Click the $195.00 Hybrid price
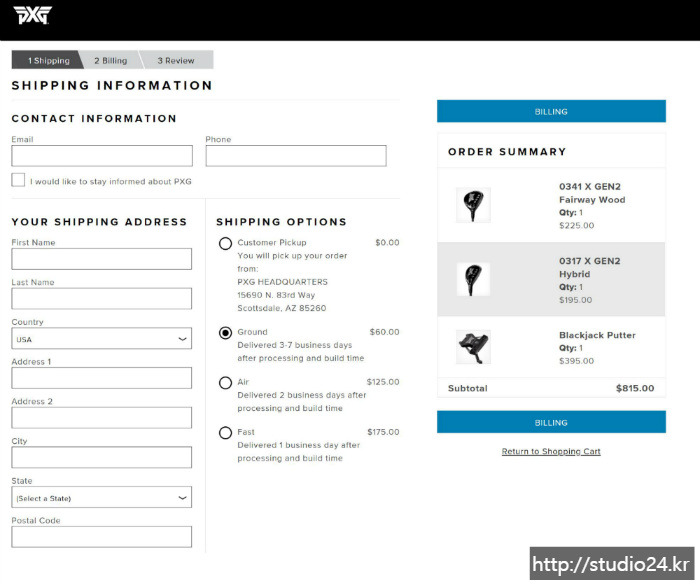 tap(575, 300)
